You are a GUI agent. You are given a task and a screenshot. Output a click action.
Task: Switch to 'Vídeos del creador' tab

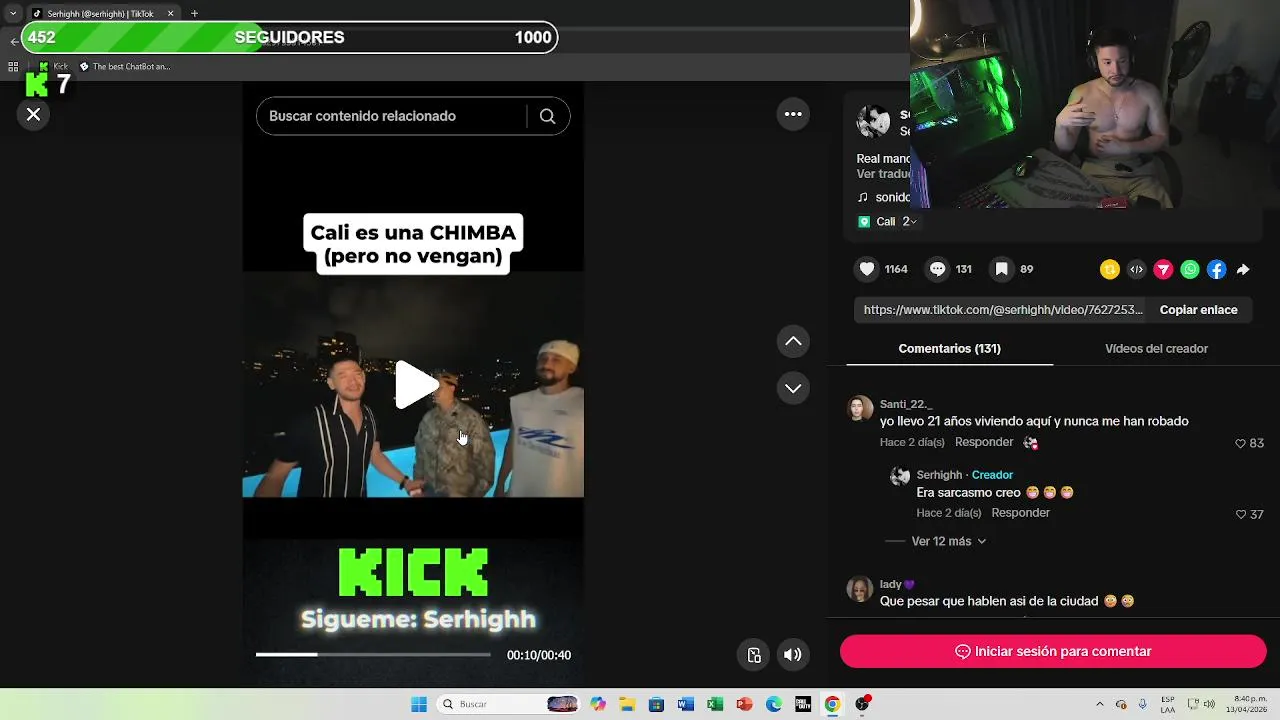pos(1156,349)
